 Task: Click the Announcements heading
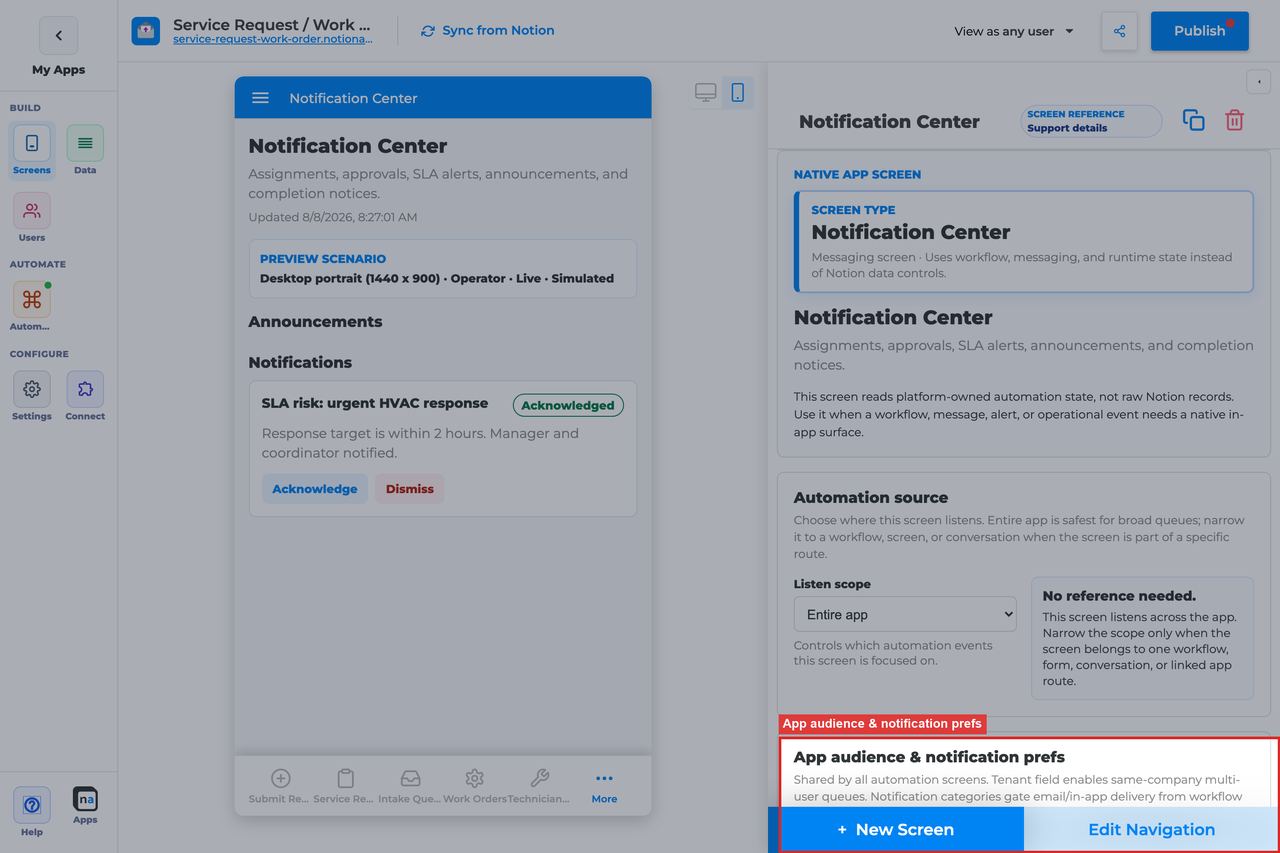point(315,322)
